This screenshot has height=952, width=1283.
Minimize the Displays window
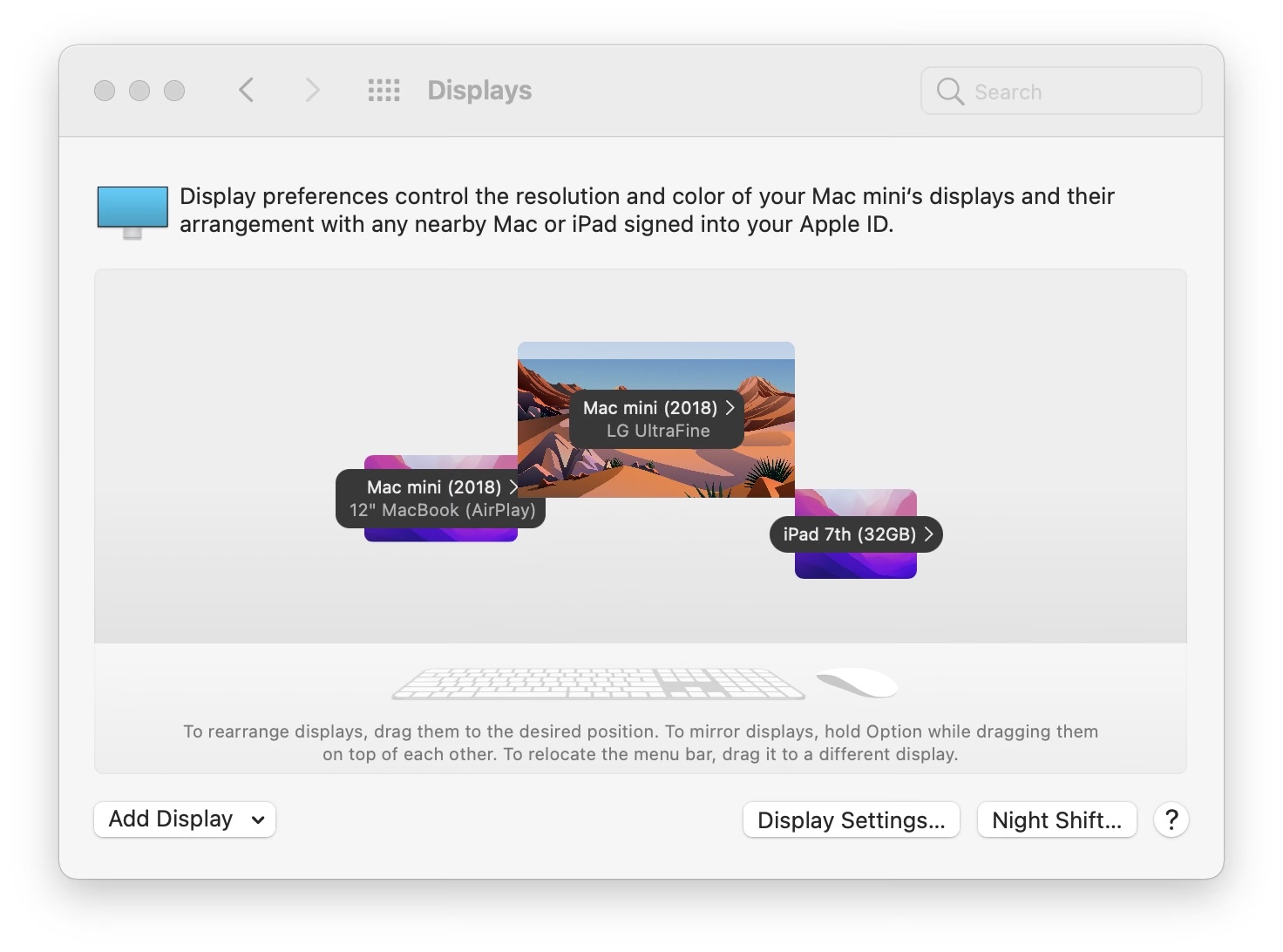pyautogui.click(x=139, y=91)
